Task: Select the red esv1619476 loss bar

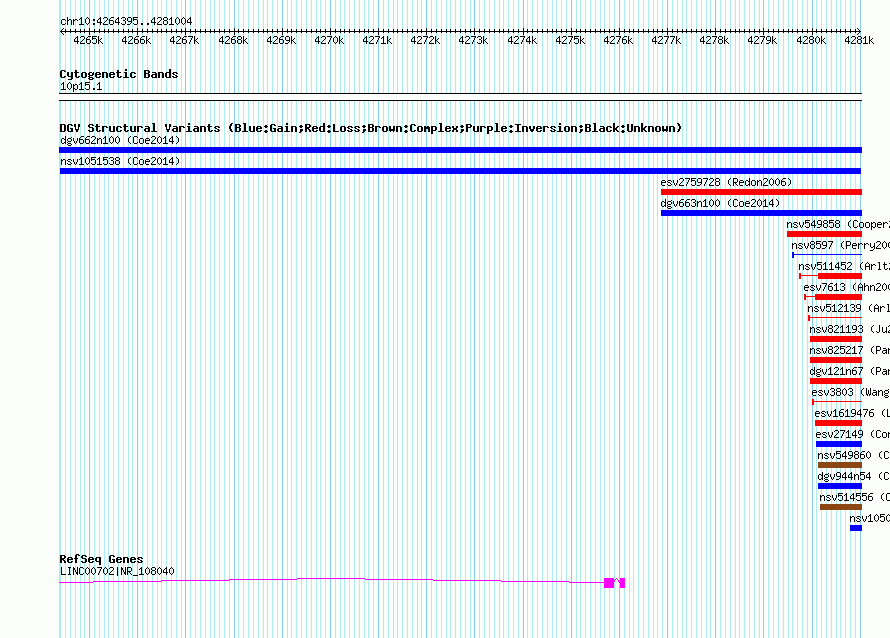Action: [x=838, y=423]
